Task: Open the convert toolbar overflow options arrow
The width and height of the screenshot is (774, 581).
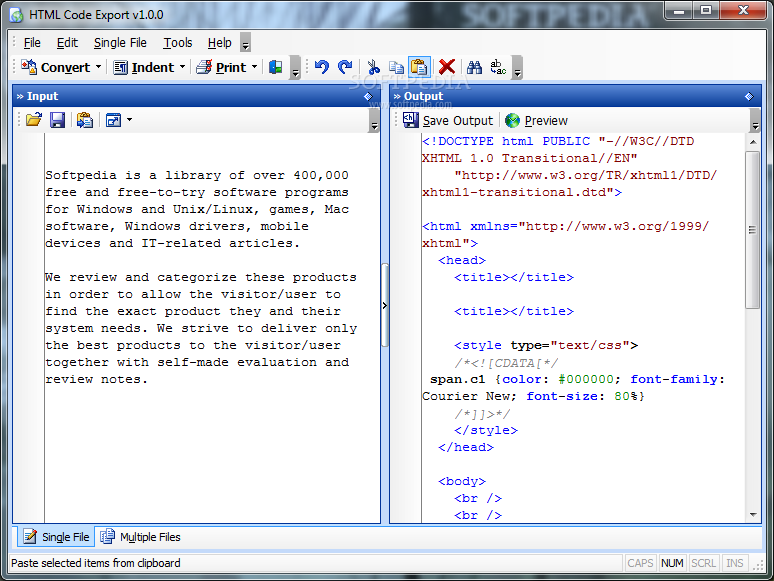Action: [x=295, y=68]
